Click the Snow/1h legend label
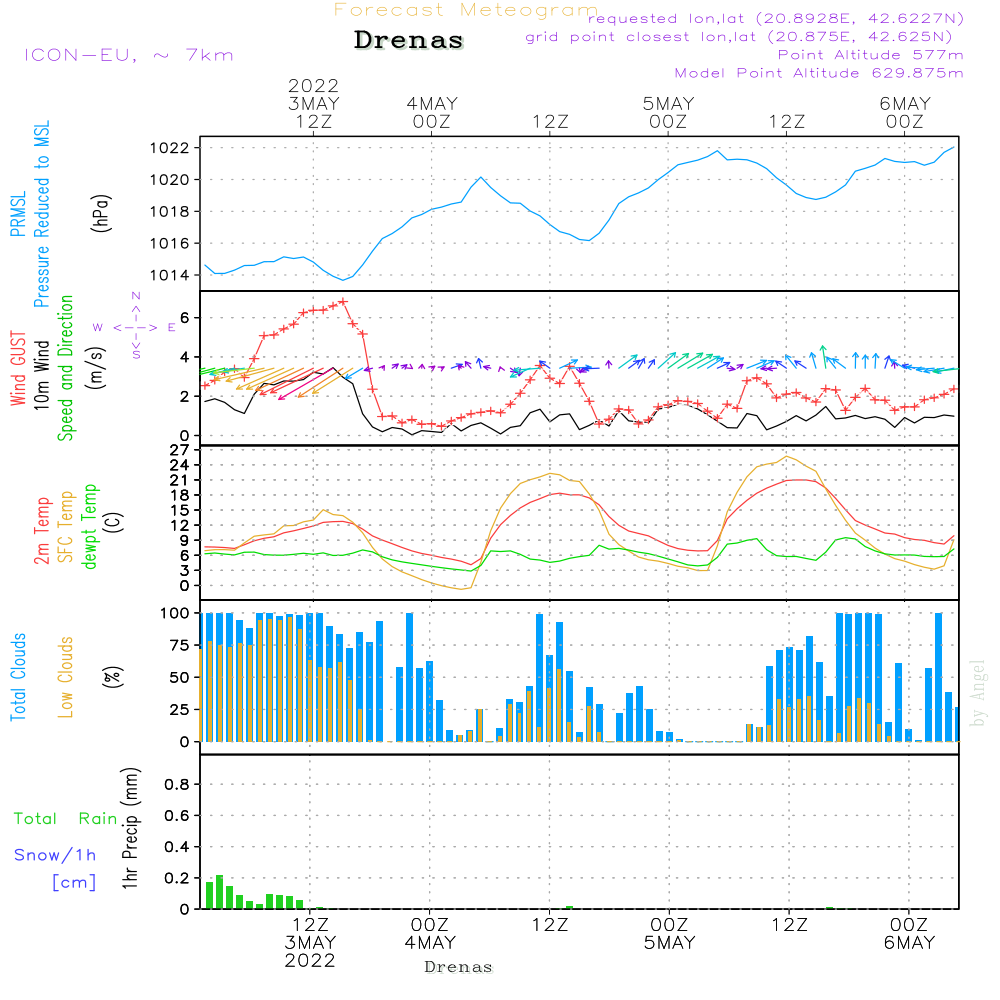Screen dimensions: 1000x1000 pyautogui.click(x=55, y=855)
